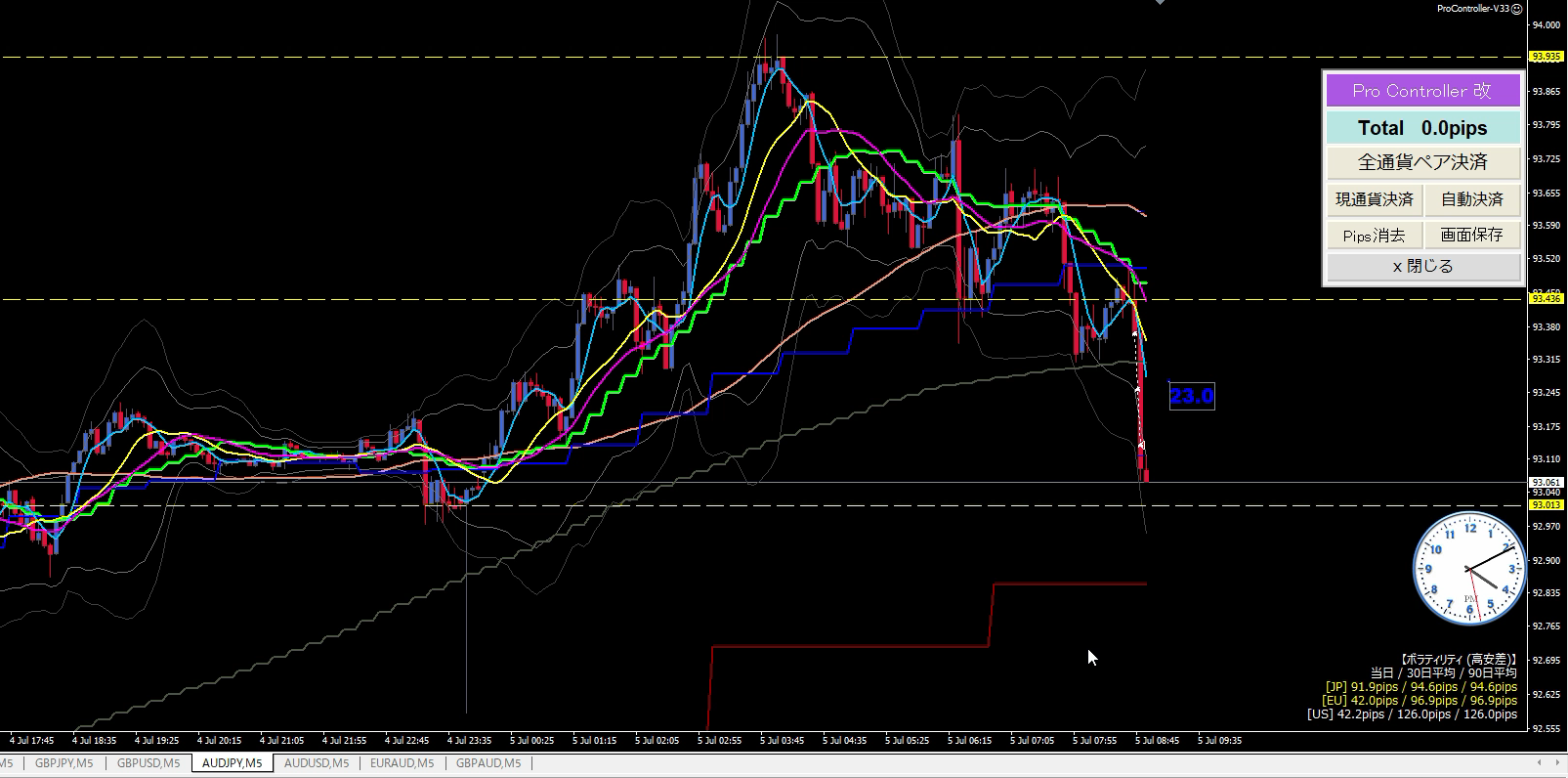
Task: Click the [JP] 91.9pips volatility line
Action: (x=1421, y=687)
